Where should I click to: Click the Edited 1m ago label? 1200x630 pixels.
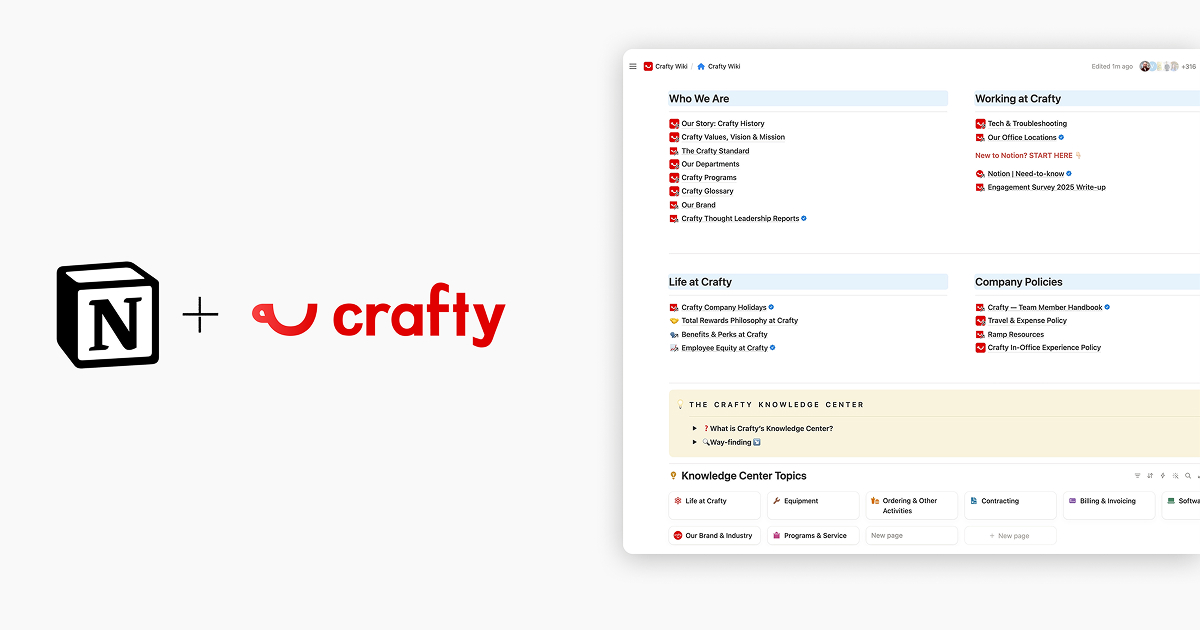point(1112,67)
